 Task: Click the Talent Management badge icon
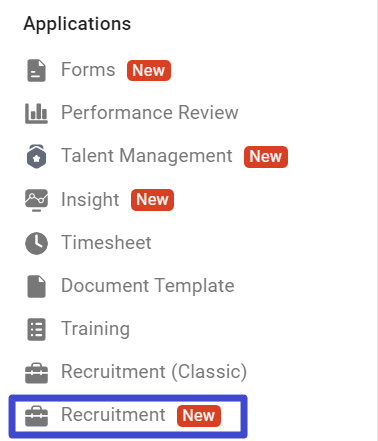tap(36, 156)
